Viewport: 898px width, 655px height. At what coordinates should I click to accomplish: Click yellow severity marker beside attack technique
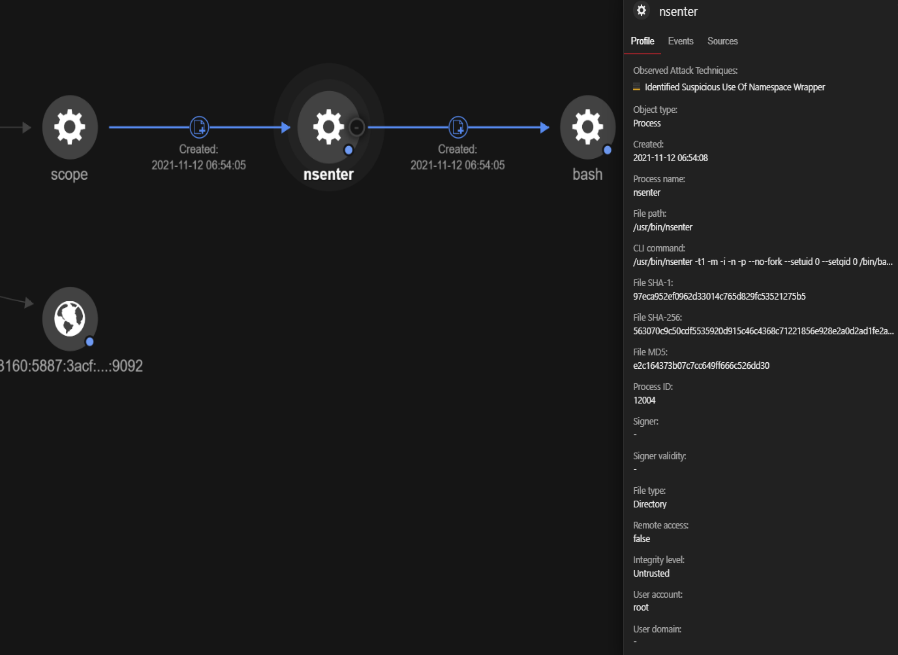pos(636,87)
